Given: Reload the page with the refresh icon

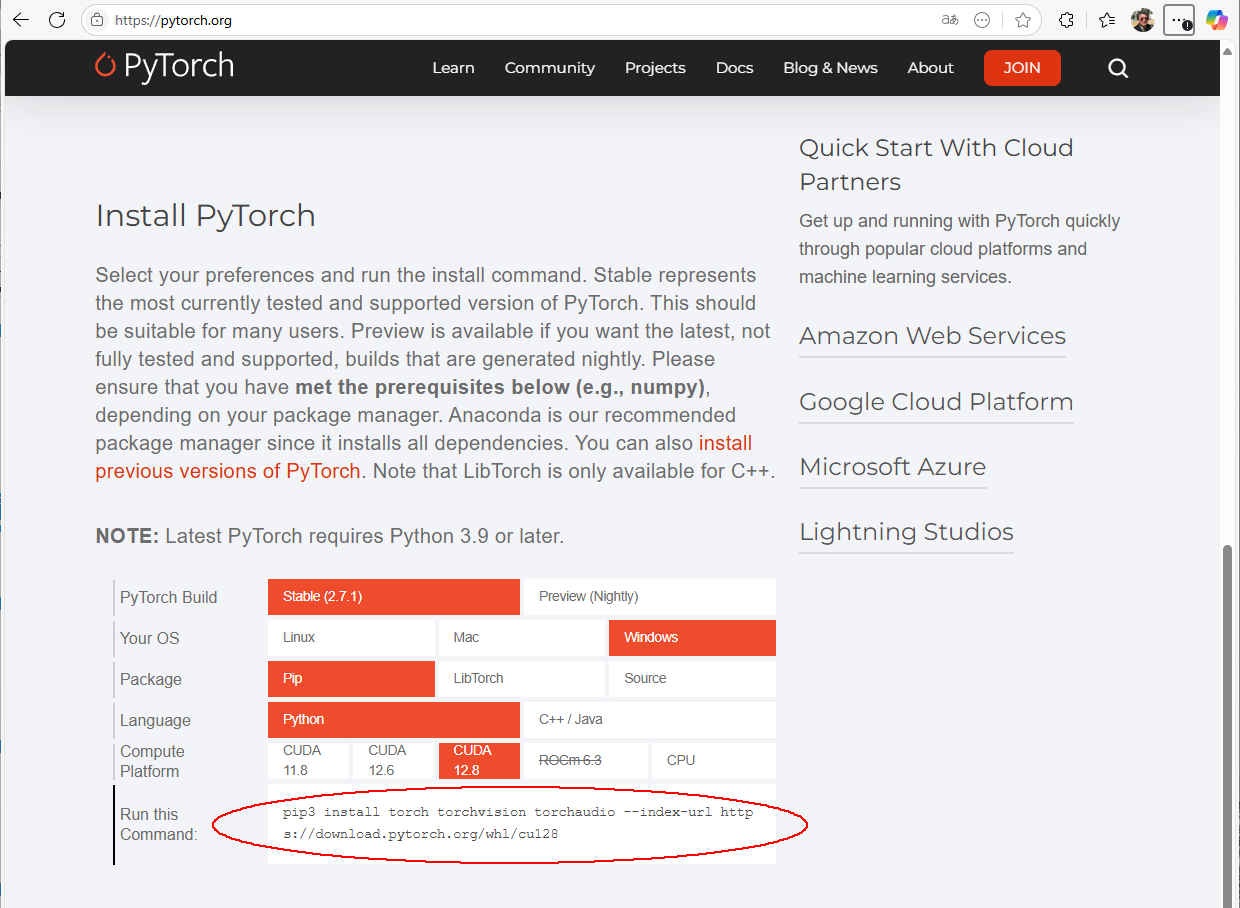Looking at the screenshot, I should (57, 20).
